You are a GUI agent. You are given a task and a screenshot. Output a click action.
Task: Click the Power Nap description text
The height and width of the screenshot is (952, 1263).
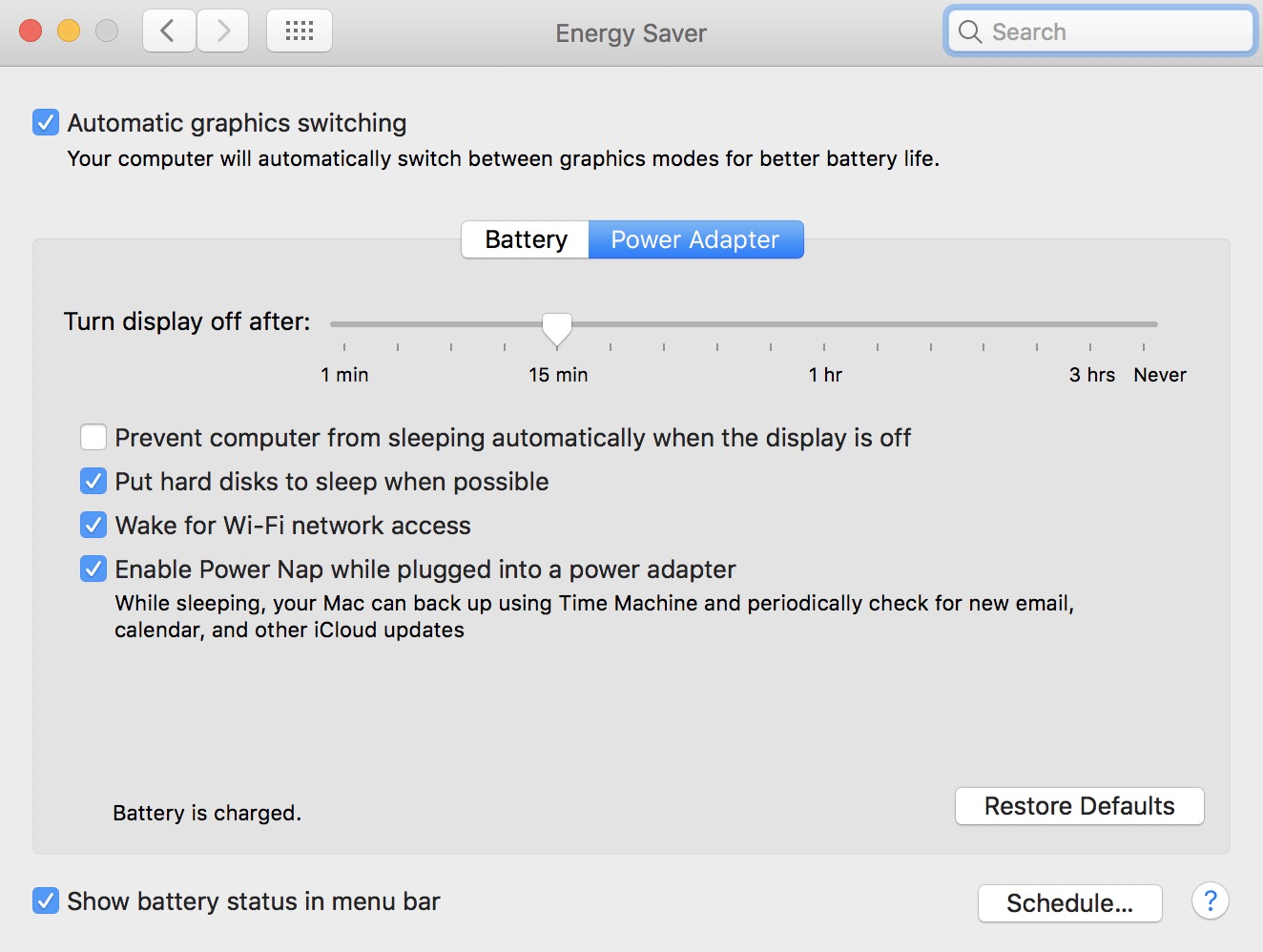click(x=594, y=616)
